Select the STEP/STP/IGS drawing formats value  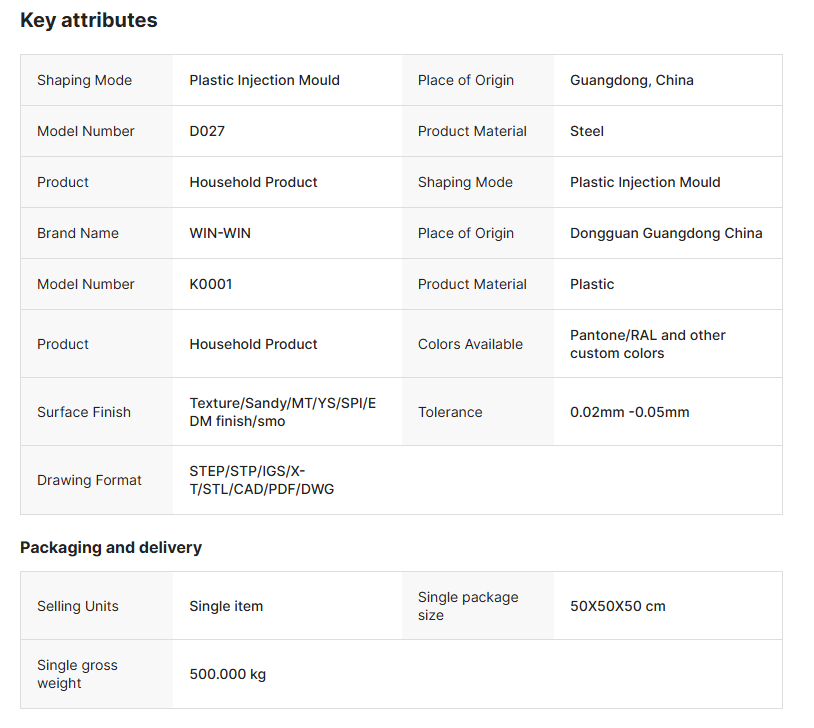click(262, 480)
